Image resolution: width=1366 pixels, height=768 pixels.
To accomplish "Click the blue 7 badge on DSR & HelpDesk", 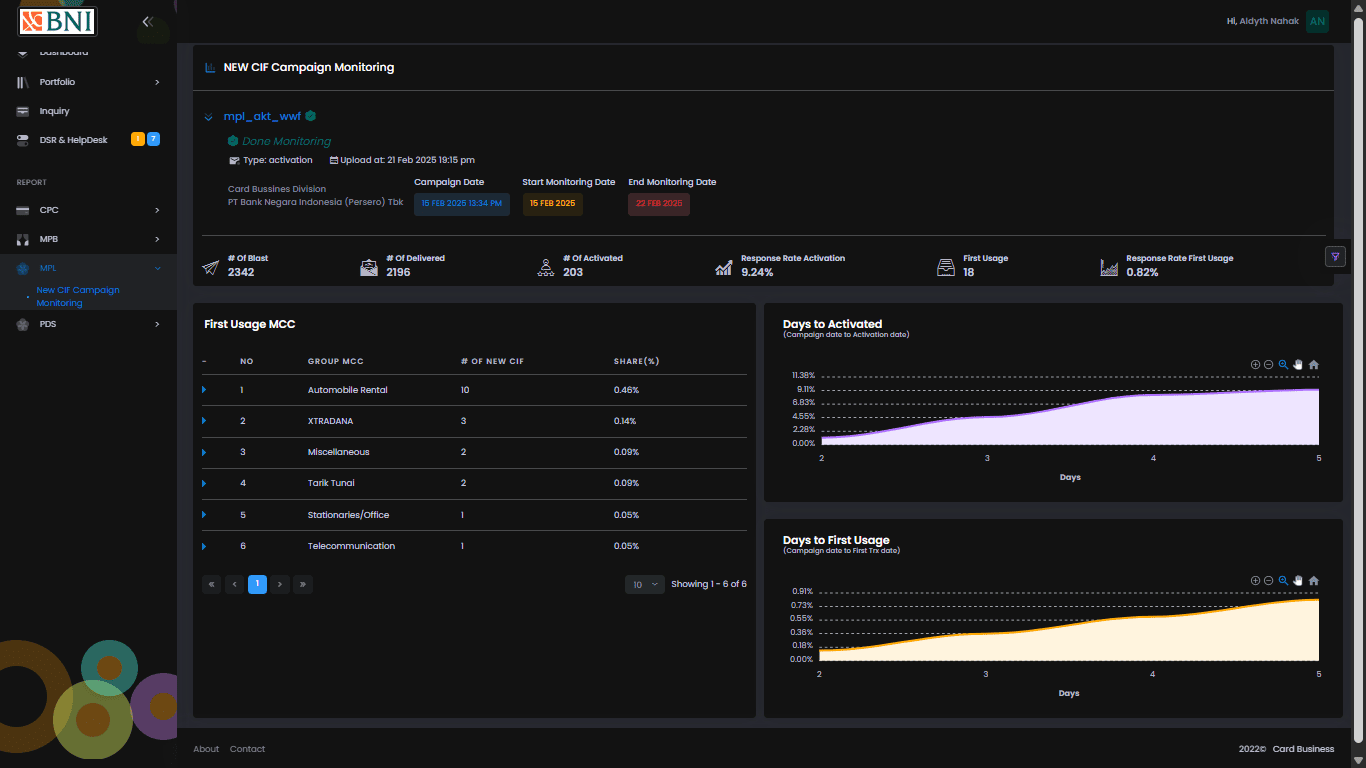I will [154, 139].
